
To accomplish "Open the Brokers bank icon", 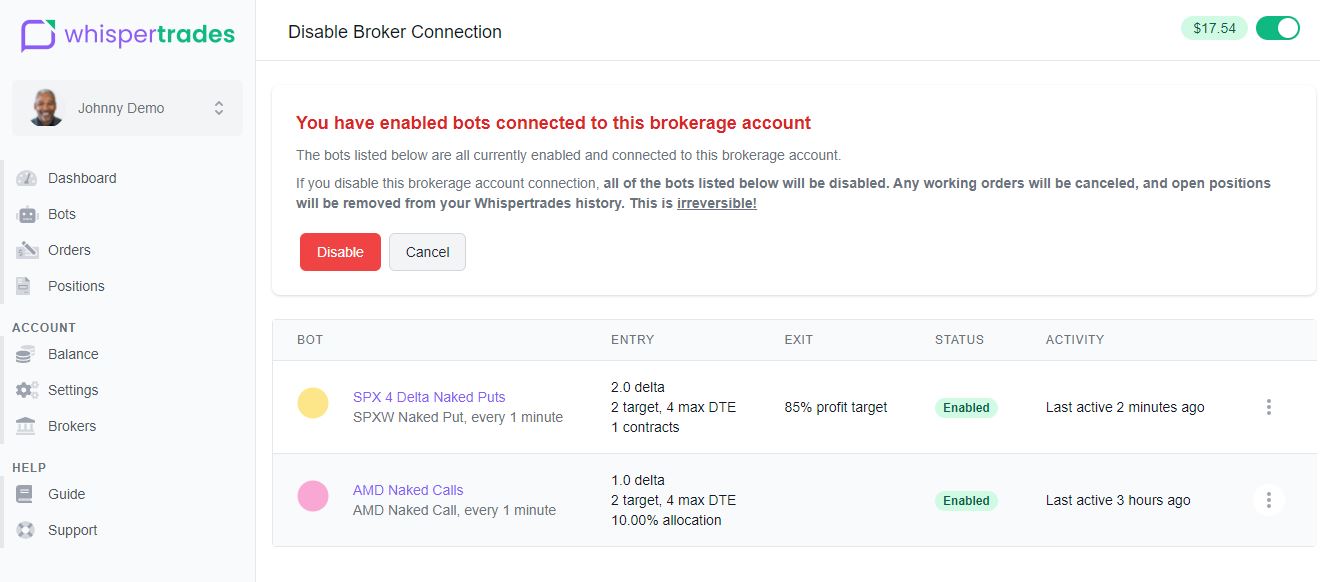I will [27, 426].
